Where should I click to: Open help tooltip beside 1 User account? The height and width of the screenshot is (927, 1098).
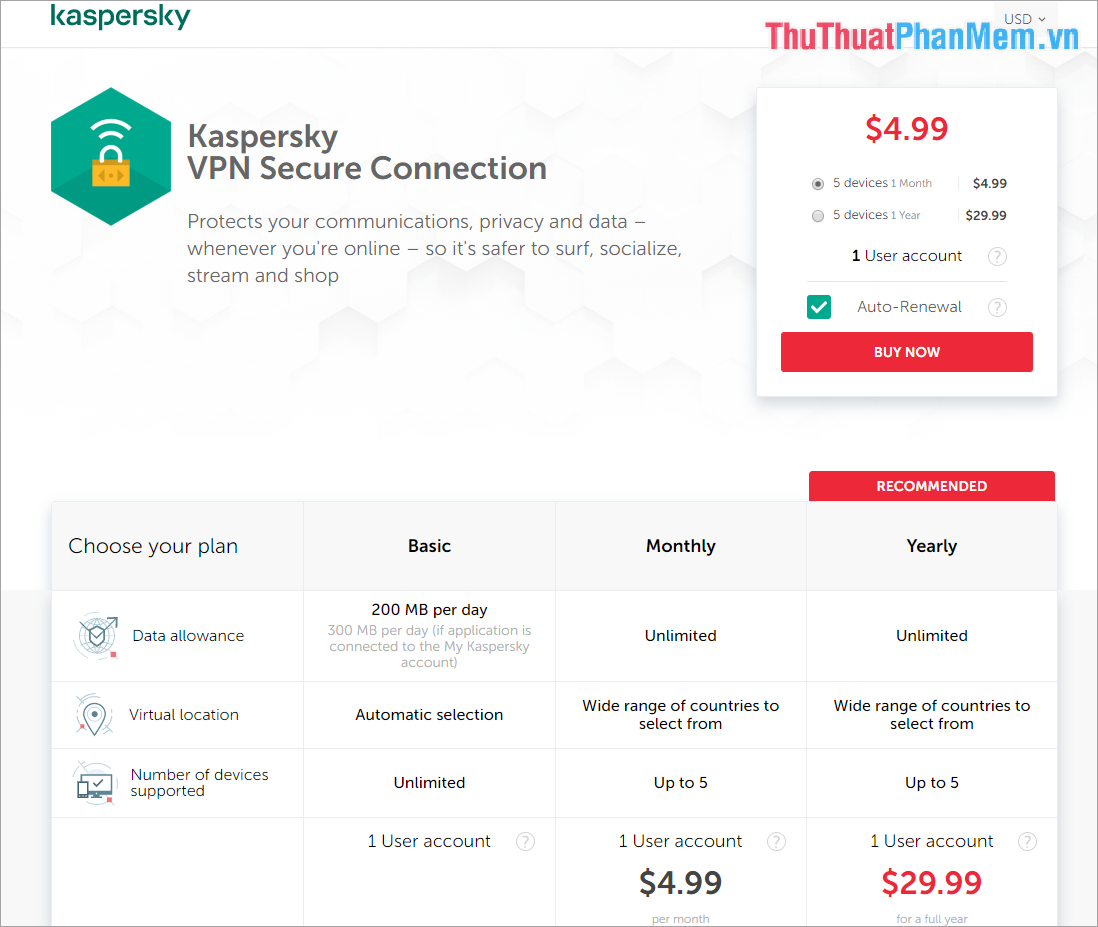point(997,256)
